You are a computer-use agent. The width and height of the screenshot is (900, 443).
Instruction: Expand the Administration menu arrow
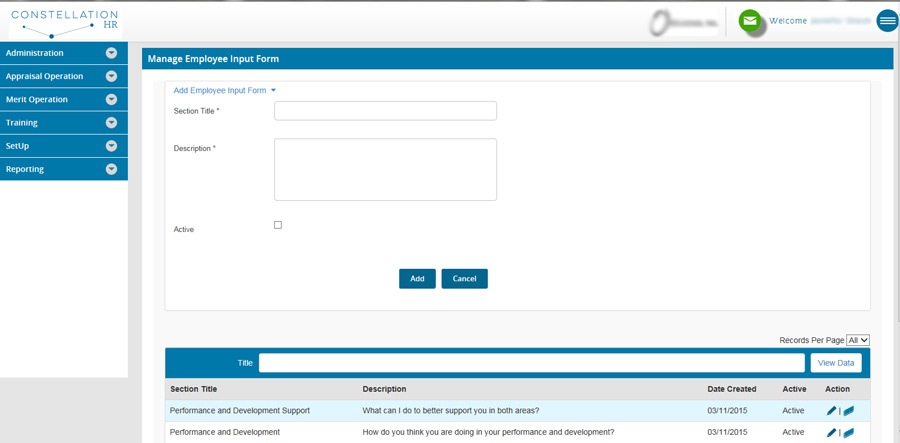tap(111, 53)
